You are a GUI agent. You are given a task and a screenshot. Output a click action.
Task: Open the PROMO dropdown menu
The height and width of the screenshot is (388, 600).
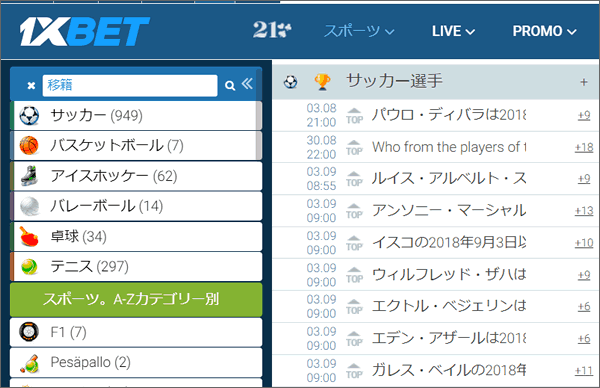(545, 31)
